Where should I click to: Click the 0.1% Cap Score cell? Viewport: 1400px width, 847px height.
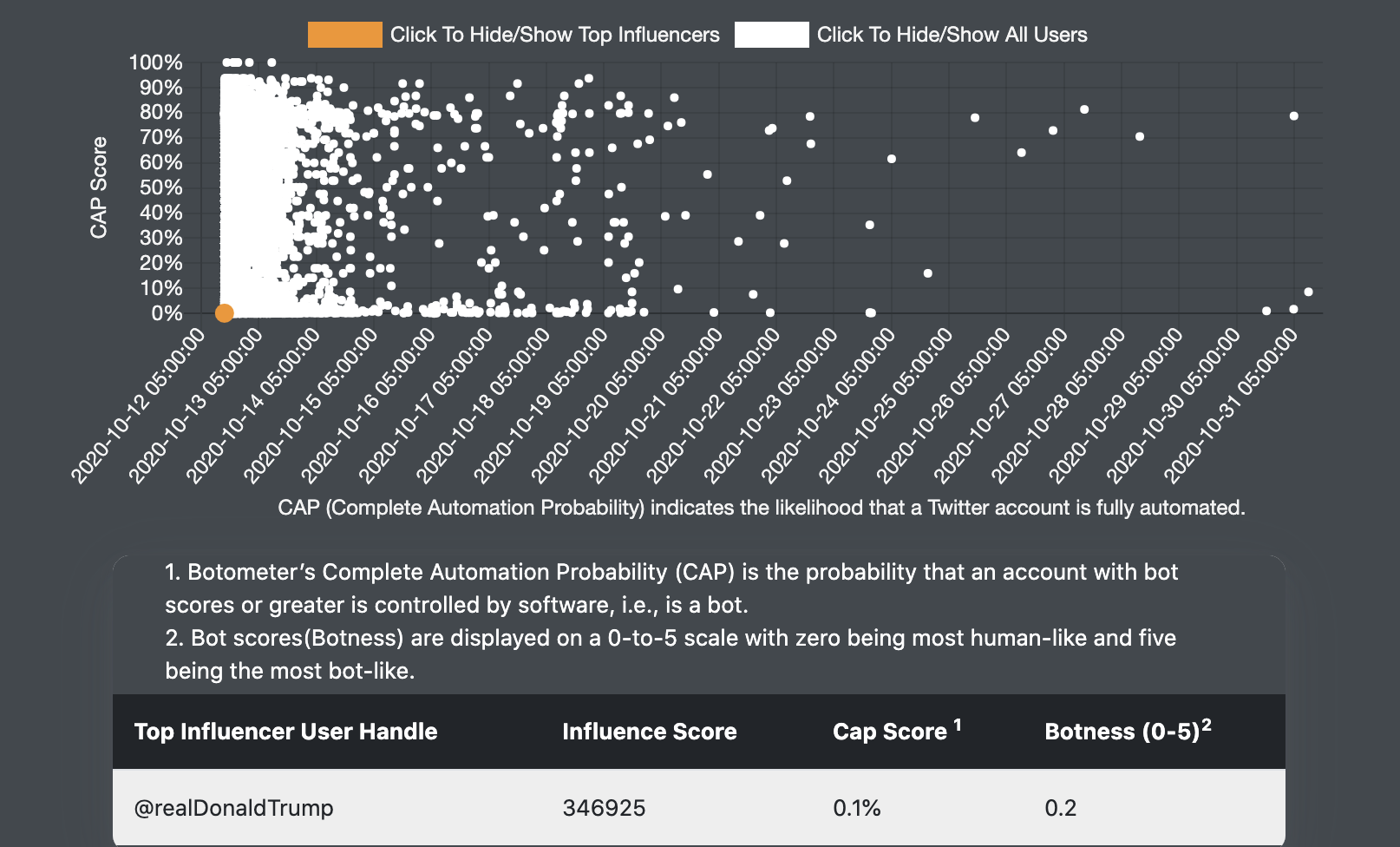pos(856,808)
